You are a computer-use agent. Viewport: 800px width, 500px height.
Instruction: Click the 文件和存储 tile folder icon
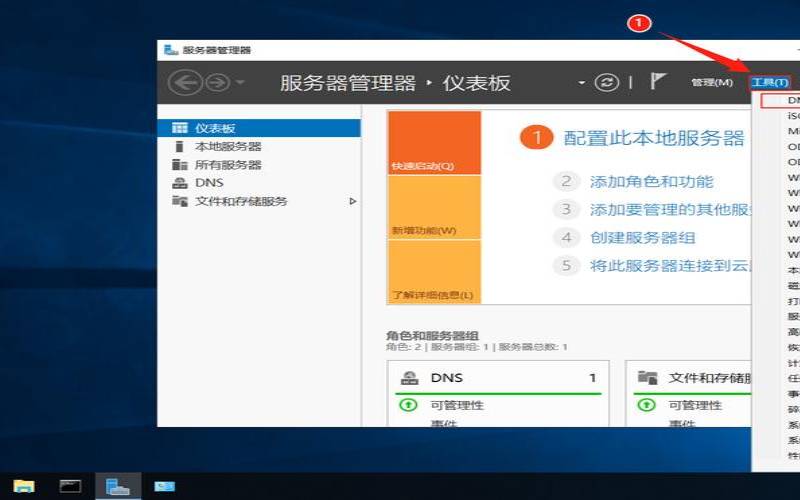coord(647,378)
